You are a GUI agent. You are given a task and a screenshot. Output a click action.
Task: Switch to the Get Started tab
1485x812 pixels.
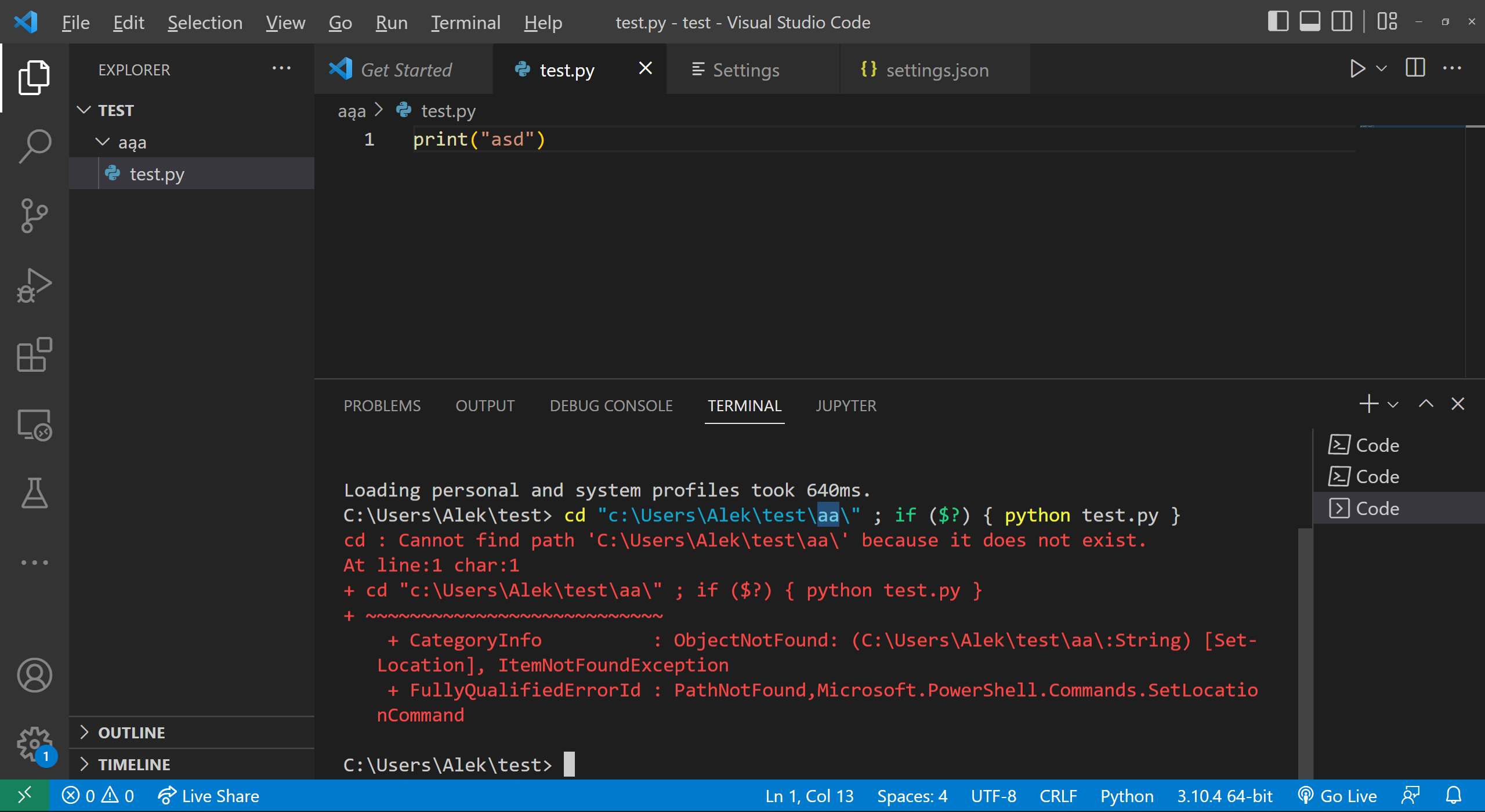(x=404, y=70)
